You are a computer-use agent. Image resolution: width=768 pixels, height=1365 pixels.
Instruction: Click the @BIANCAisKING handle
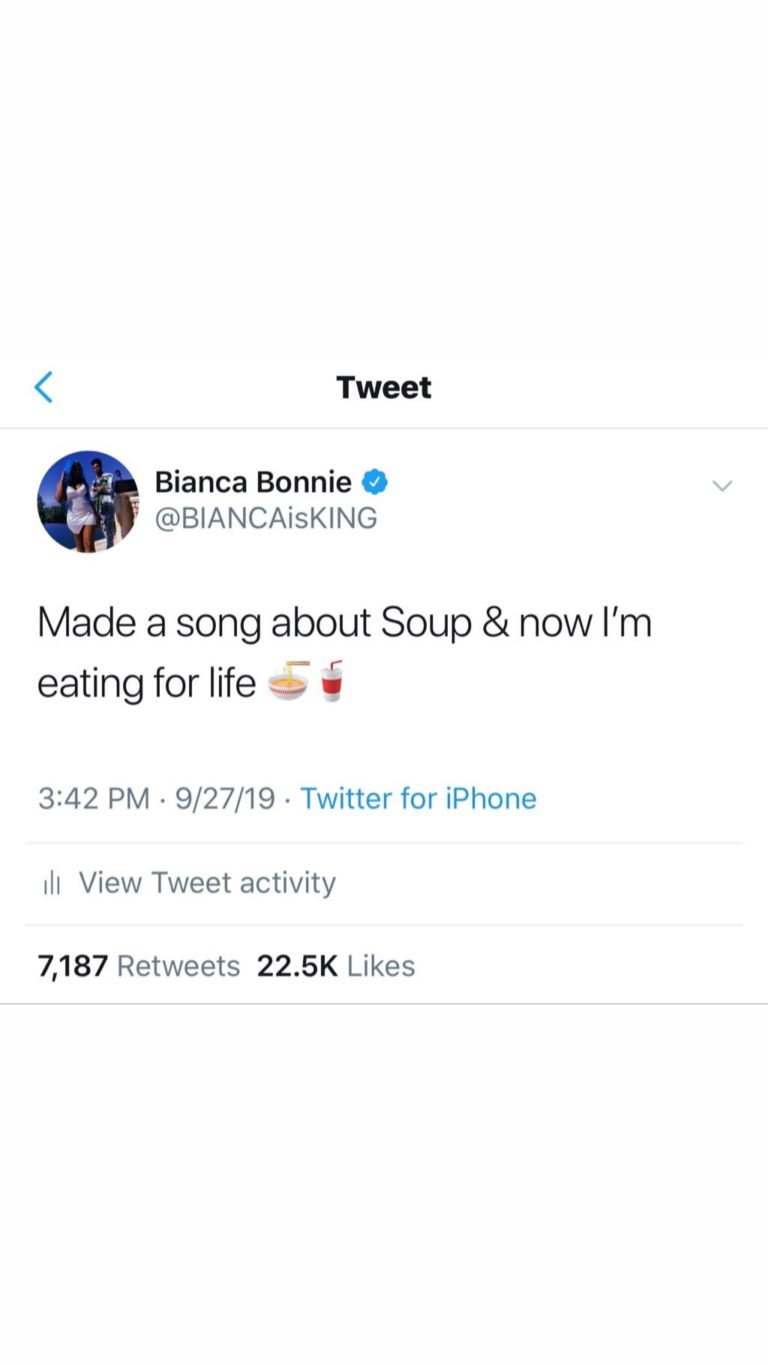pos(267,518)
